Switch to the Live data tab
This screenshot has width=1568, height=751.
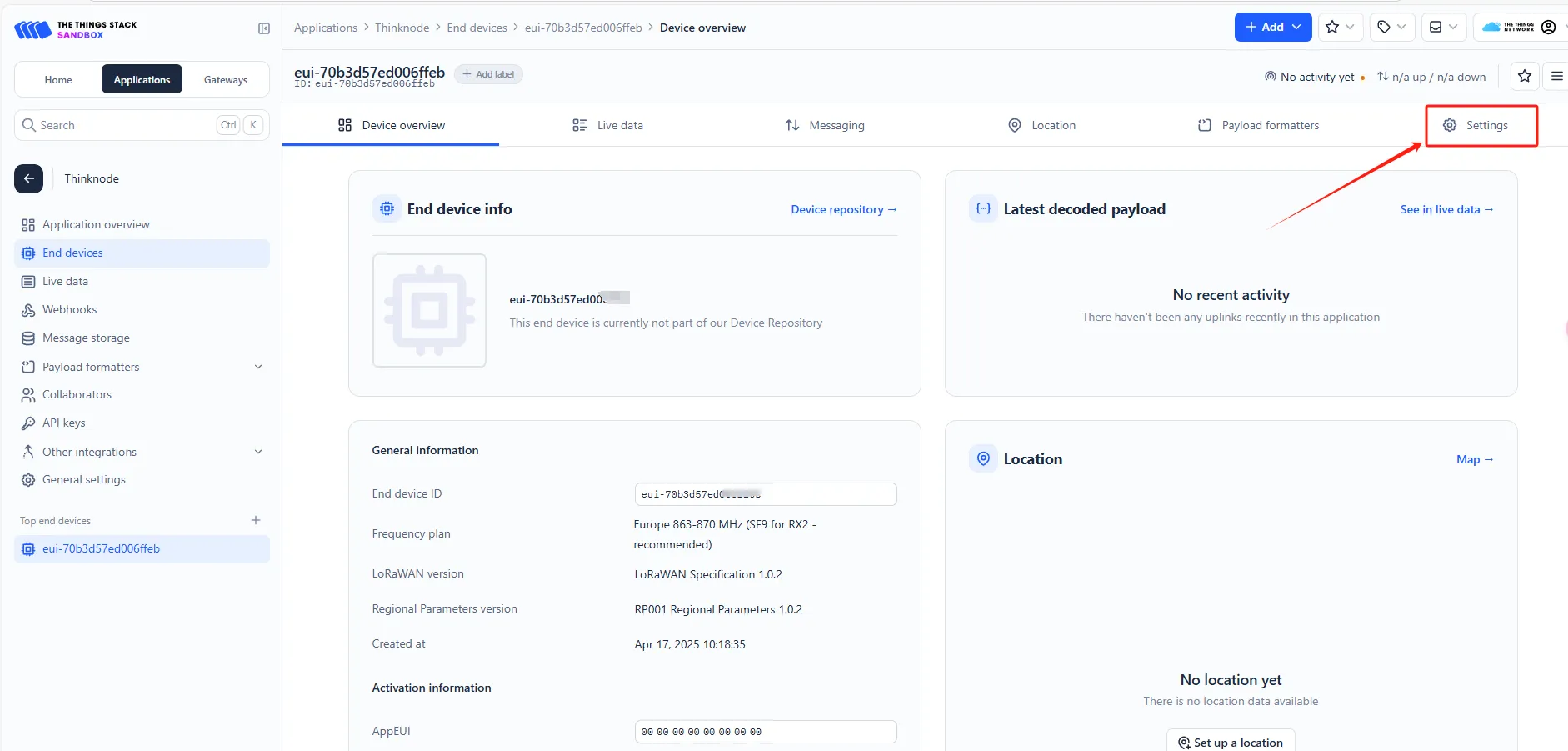click(x=607, y=125)
